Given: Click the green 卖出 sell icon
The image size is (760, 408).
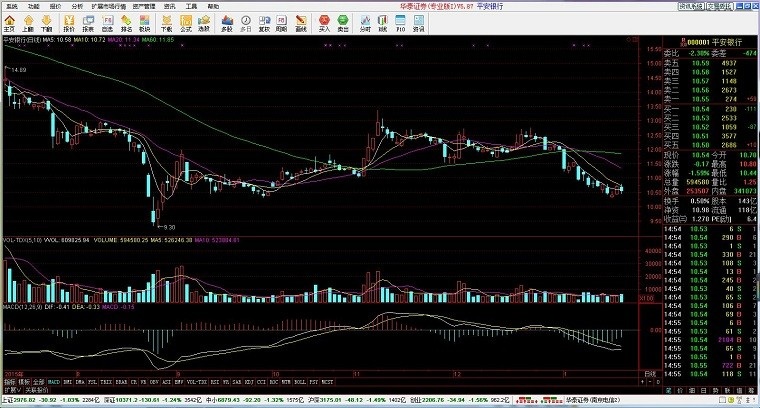Looking at the screenshot, I should [x=343, y=23].
